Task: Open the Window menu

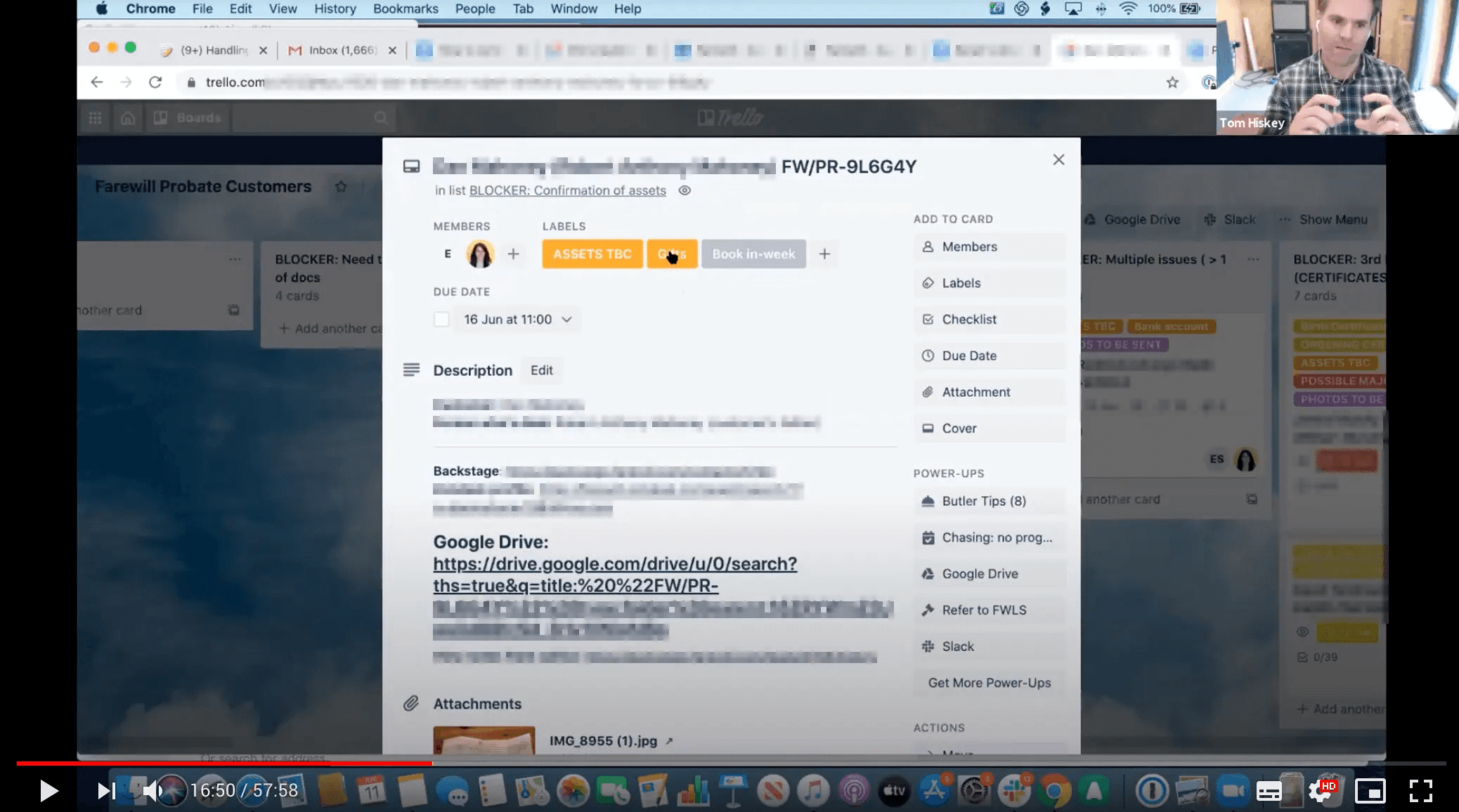Action: point(573,9)
